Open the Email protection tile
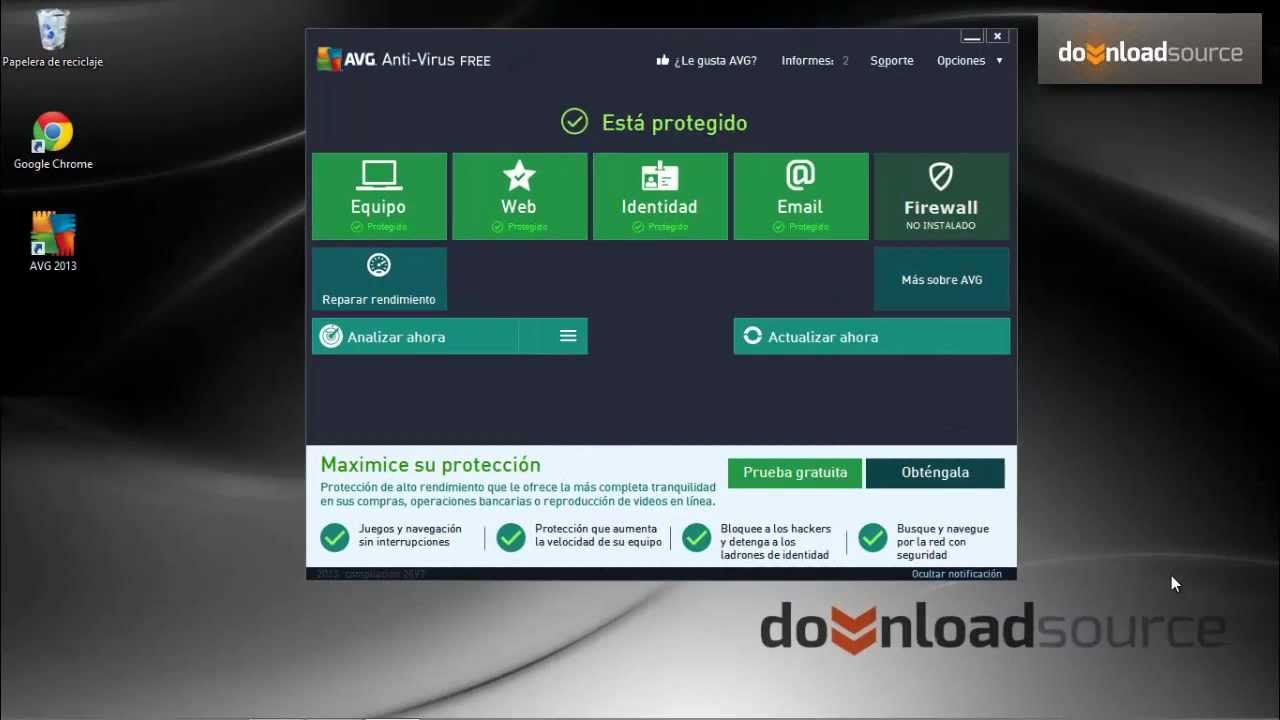 800,196
